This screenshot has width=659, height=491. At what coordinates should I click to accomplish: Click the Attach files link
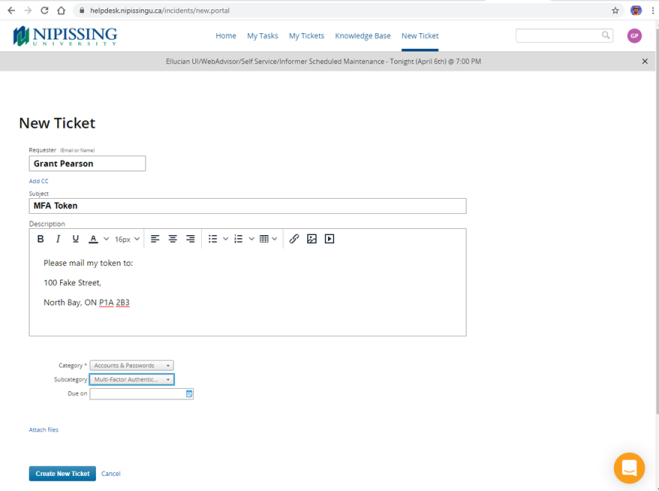tap(44, 430)
